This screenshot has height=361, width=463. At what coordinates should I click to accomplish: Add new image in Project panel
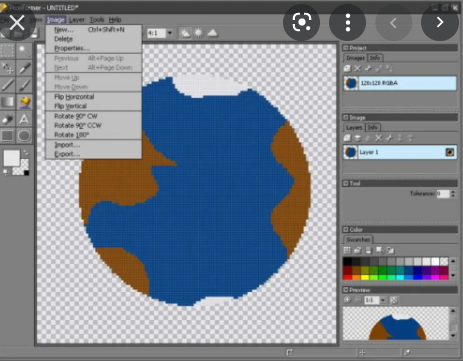click(x=347, y=69)
